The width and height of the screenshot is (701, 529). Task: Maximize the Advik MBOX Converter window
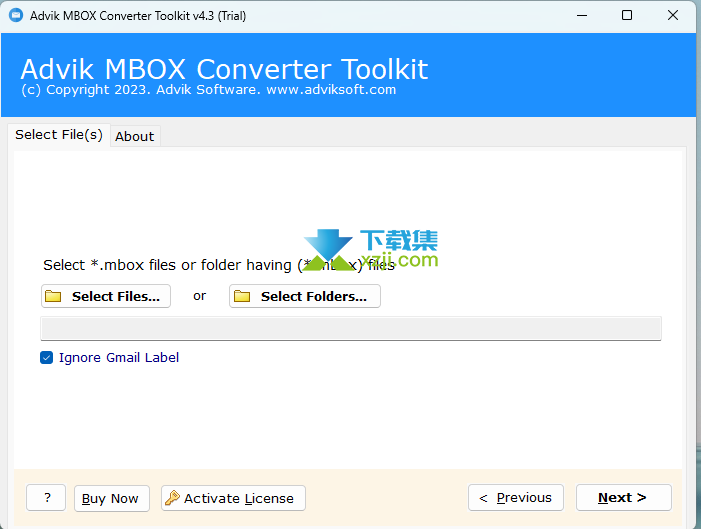(627, 16)
